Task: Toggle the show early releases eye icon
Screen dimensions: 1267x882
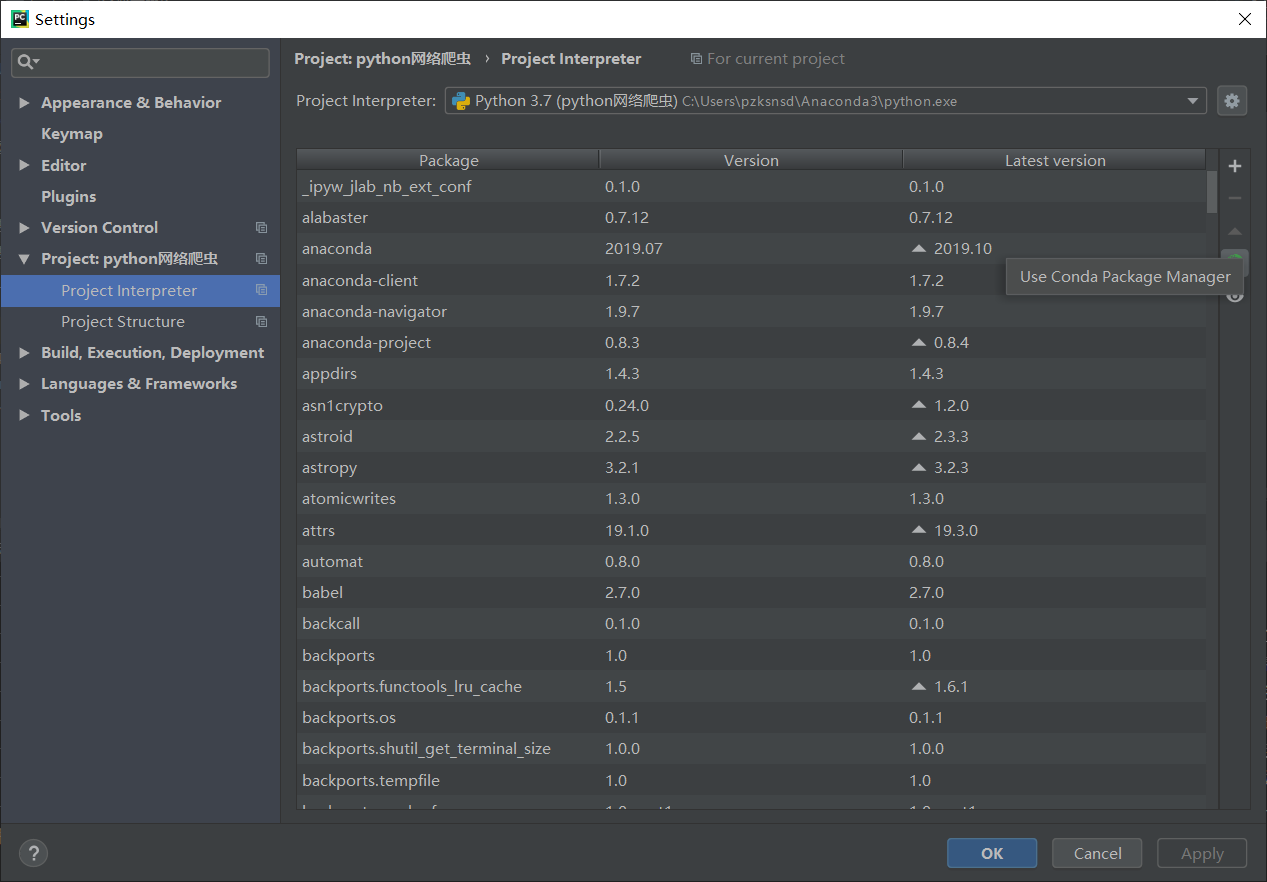Action: [1234, 295]
